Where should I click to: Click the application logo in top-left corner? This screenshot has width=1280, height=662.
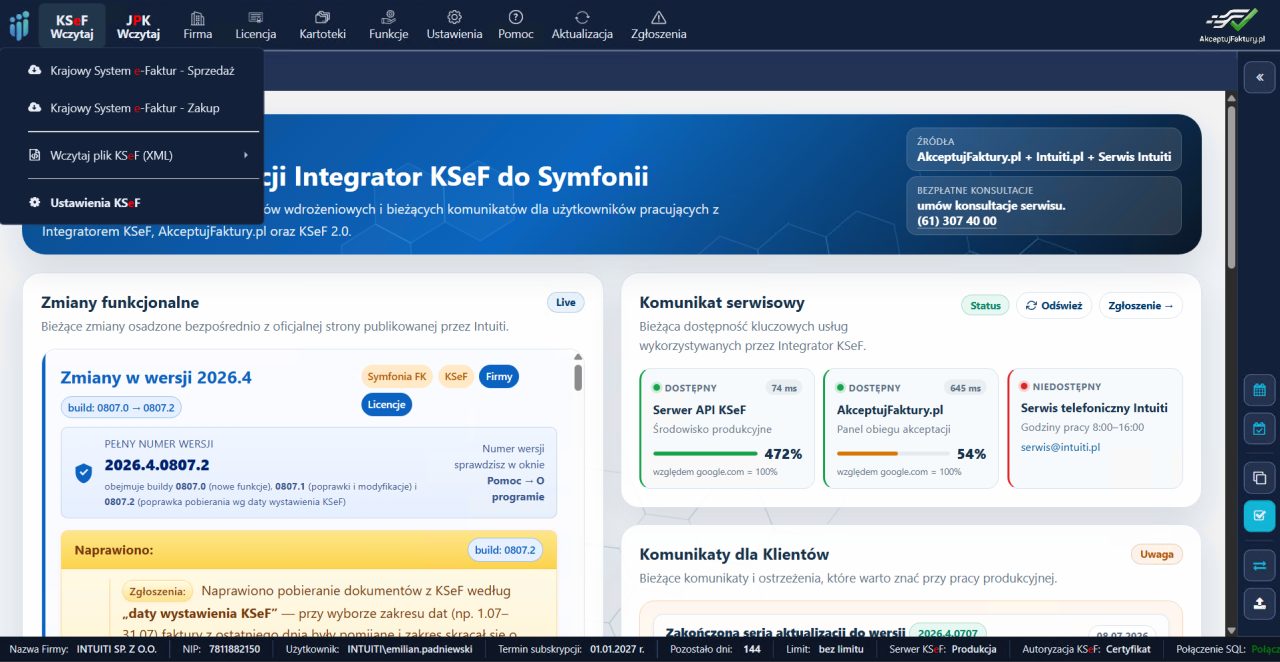coord(19,25)
